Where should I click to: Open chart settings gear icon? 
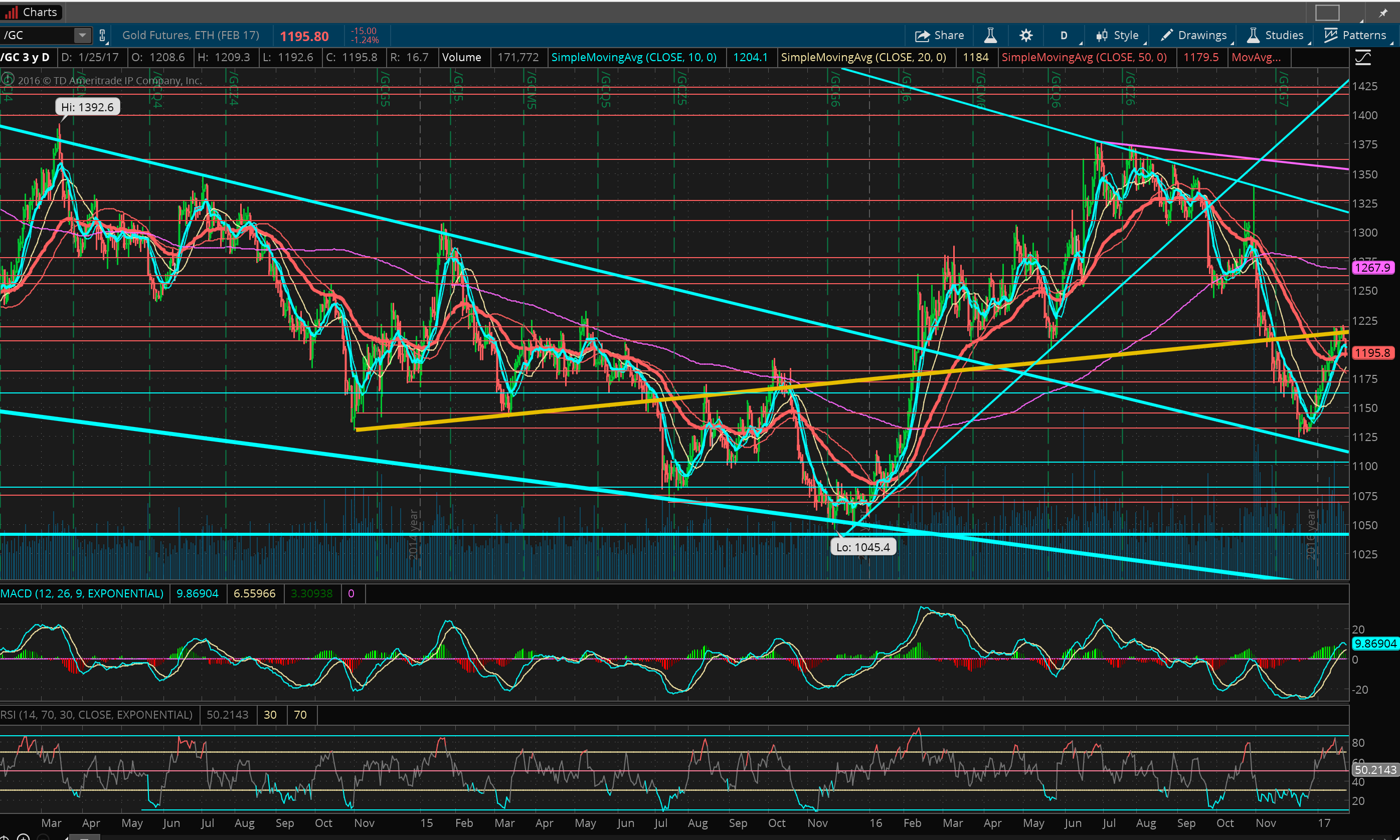click(1025, 35)
